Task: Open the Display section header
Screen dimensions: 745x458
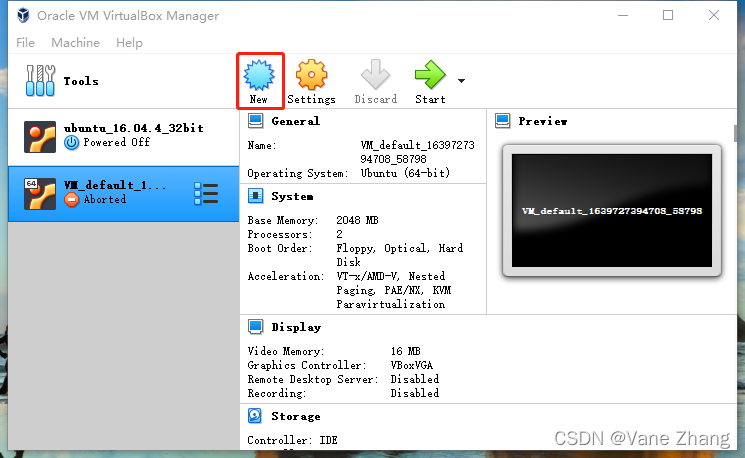Action: 296,327
